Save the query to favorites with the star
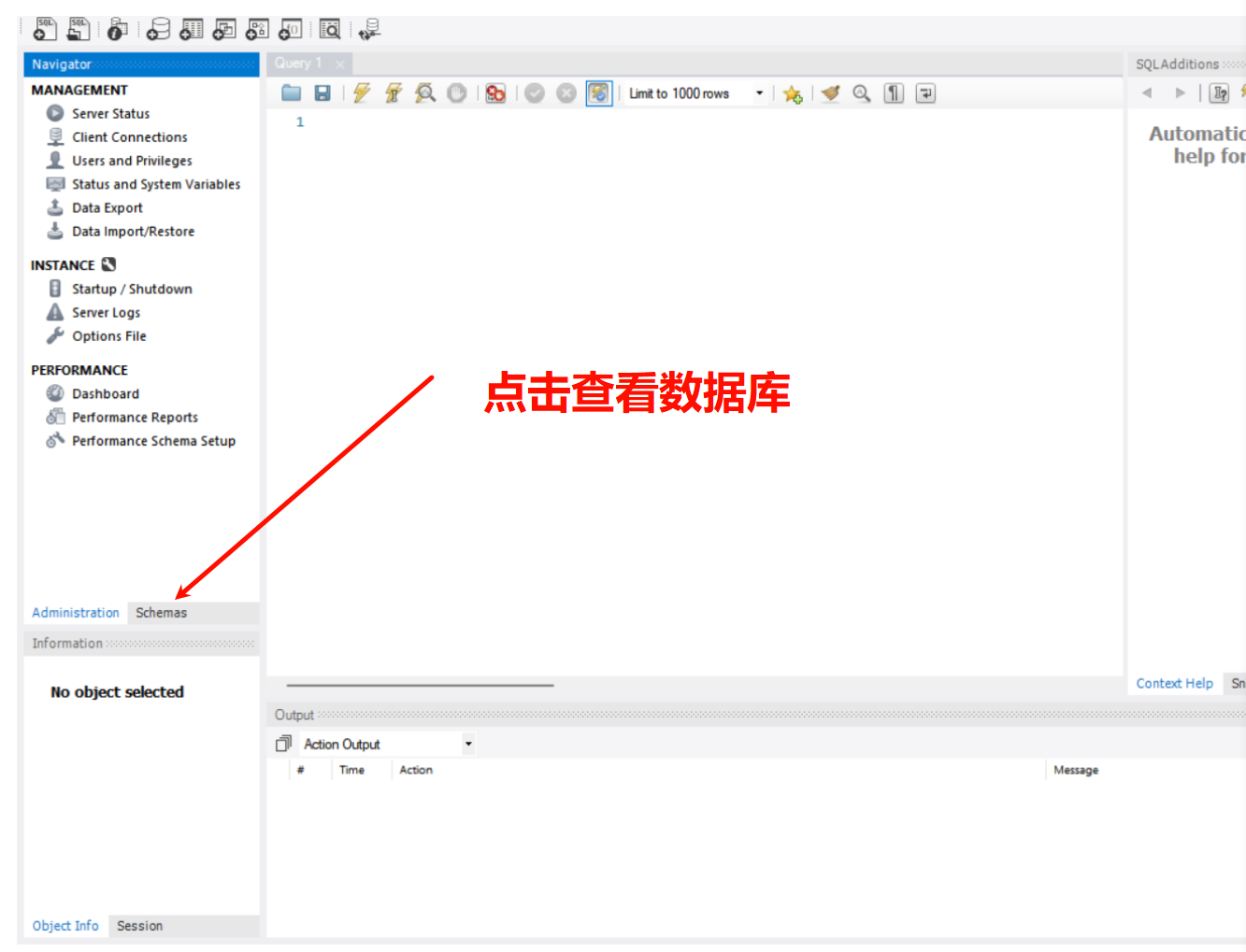The height and width of the screenshot is (952, 1246). click(793, 93)
